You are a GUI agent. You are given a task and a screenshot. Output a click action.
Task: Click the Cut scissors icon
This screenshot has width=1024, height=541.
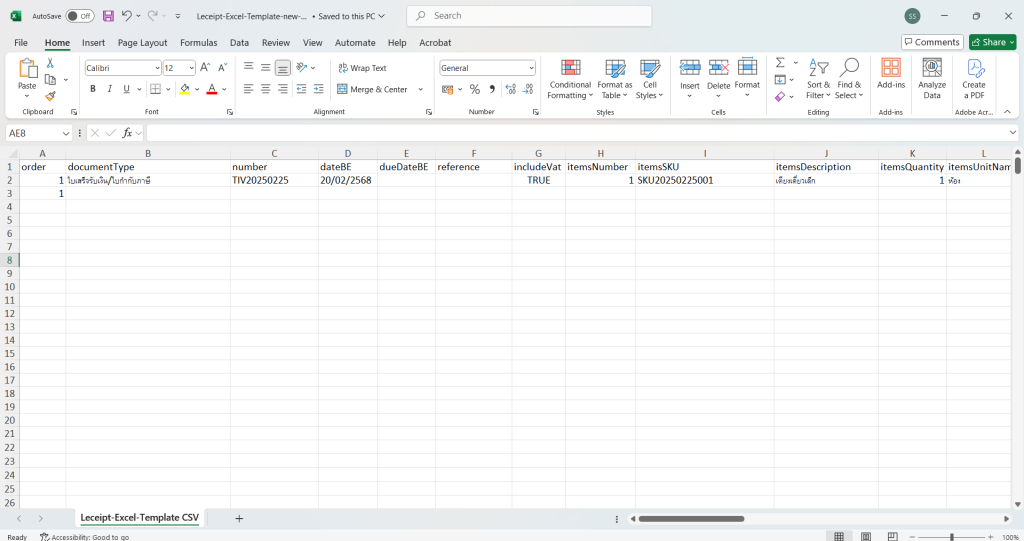50,63
